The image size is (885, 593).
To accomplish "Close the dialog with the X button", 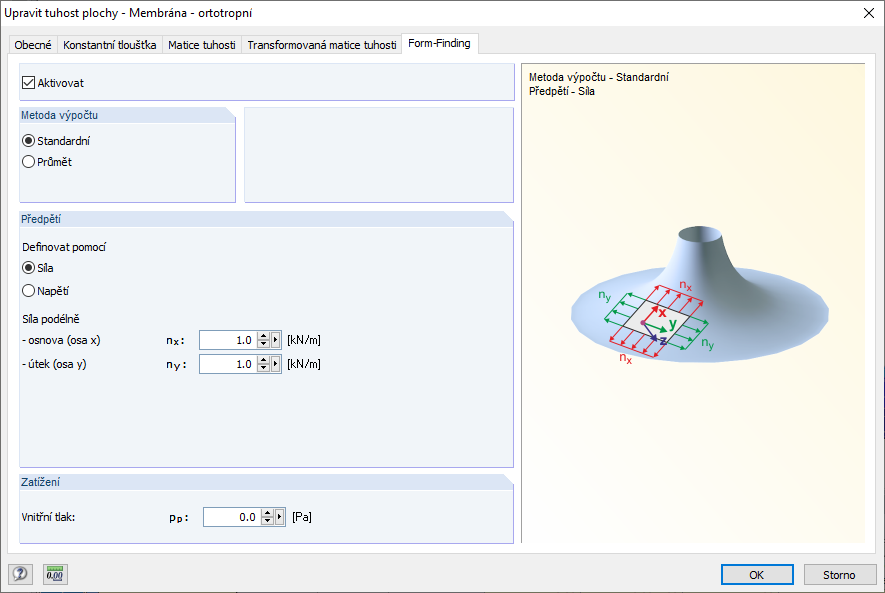I will 866,13.
